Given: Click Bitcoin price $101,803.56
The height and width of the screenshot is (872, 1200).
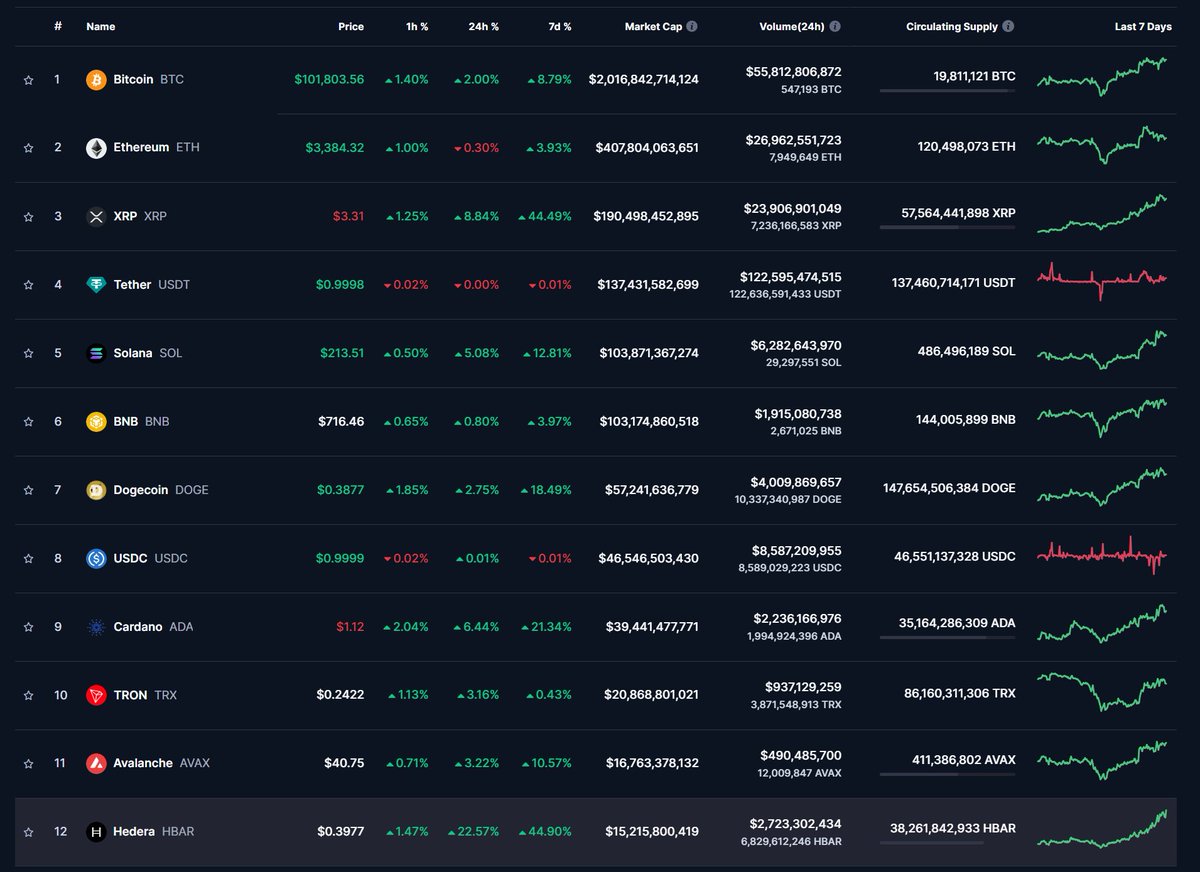Looking at the screenshot, I should (329, 79).
